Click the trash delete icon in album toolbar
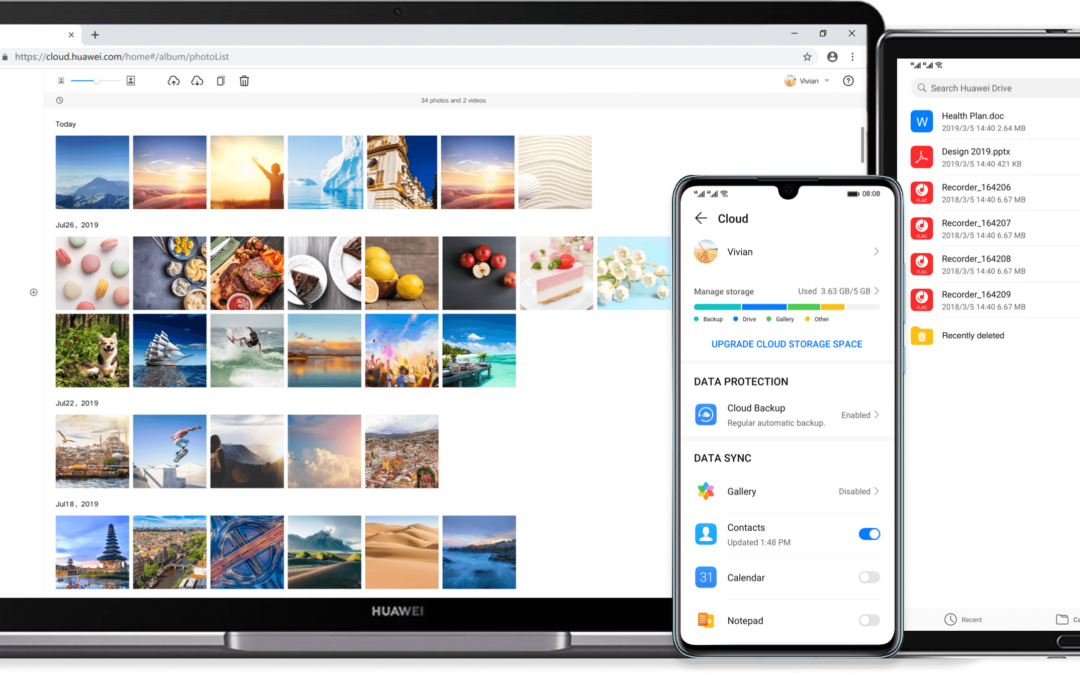The image size is (1080, 675). pyautogui.click(x=244, y=81)
